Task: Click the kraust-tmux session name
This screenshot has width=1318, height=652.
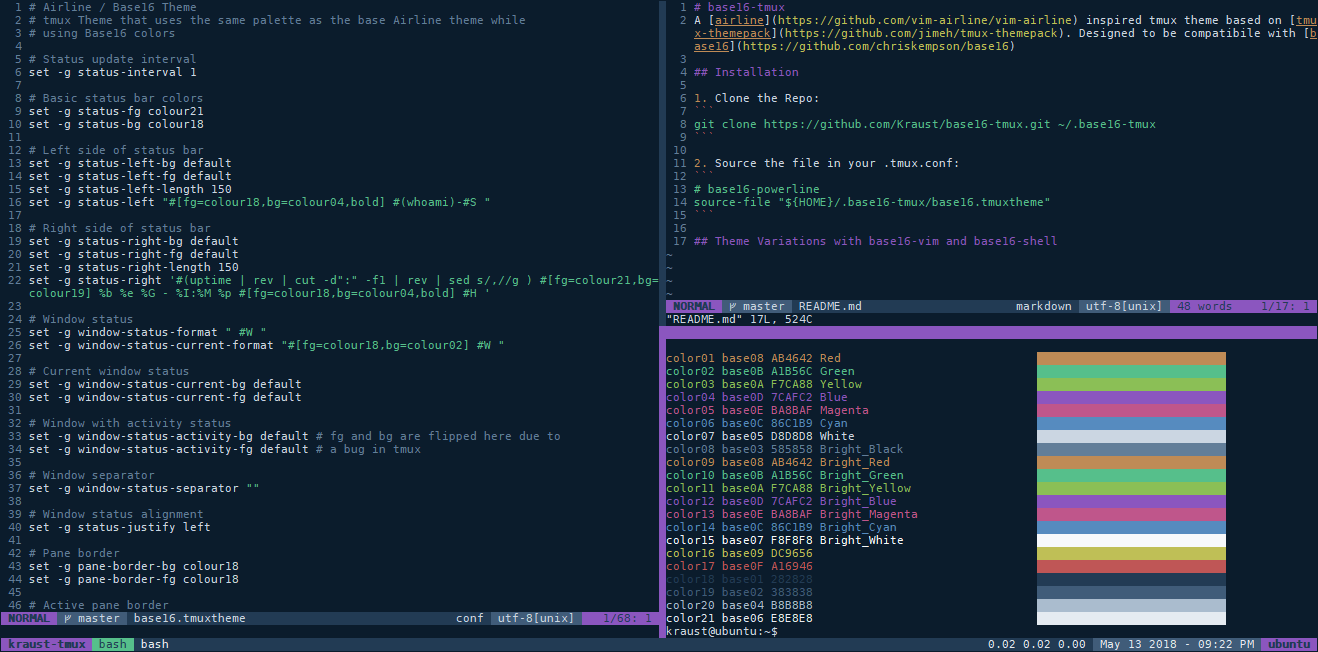Action: (x=45, y=644)
